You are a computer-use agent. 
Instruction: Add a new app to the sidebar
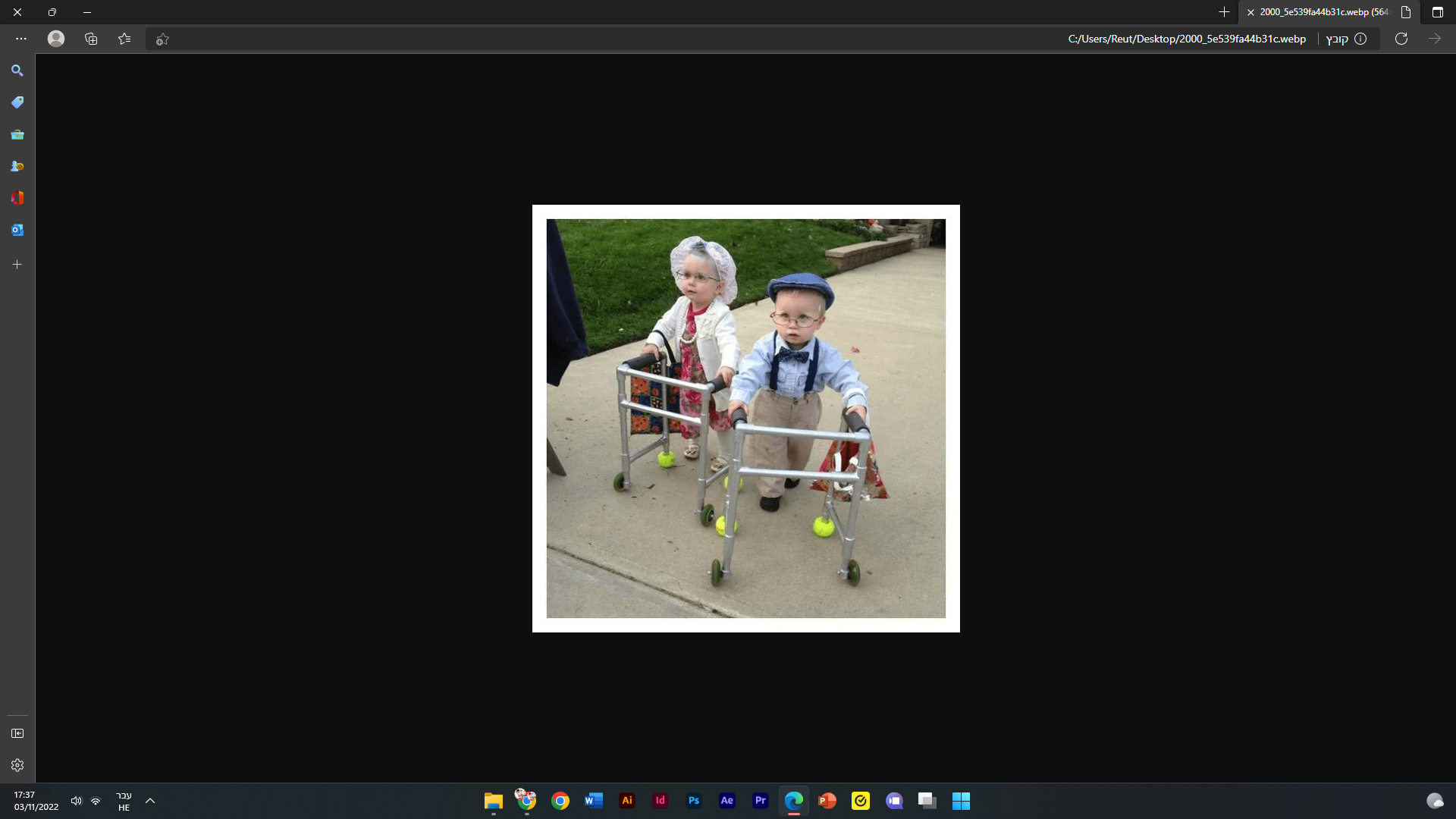17,265
